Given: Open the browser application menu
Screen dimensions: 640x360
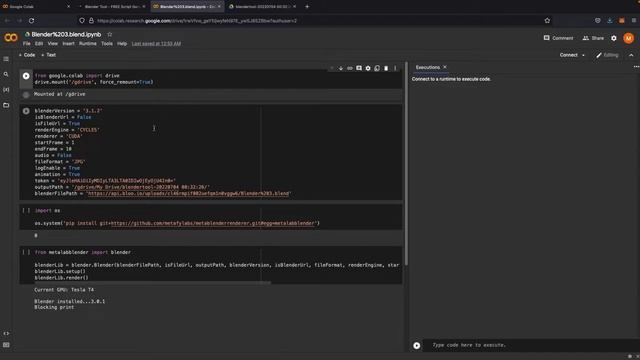Looking at the screenshot, I should 634,20.
